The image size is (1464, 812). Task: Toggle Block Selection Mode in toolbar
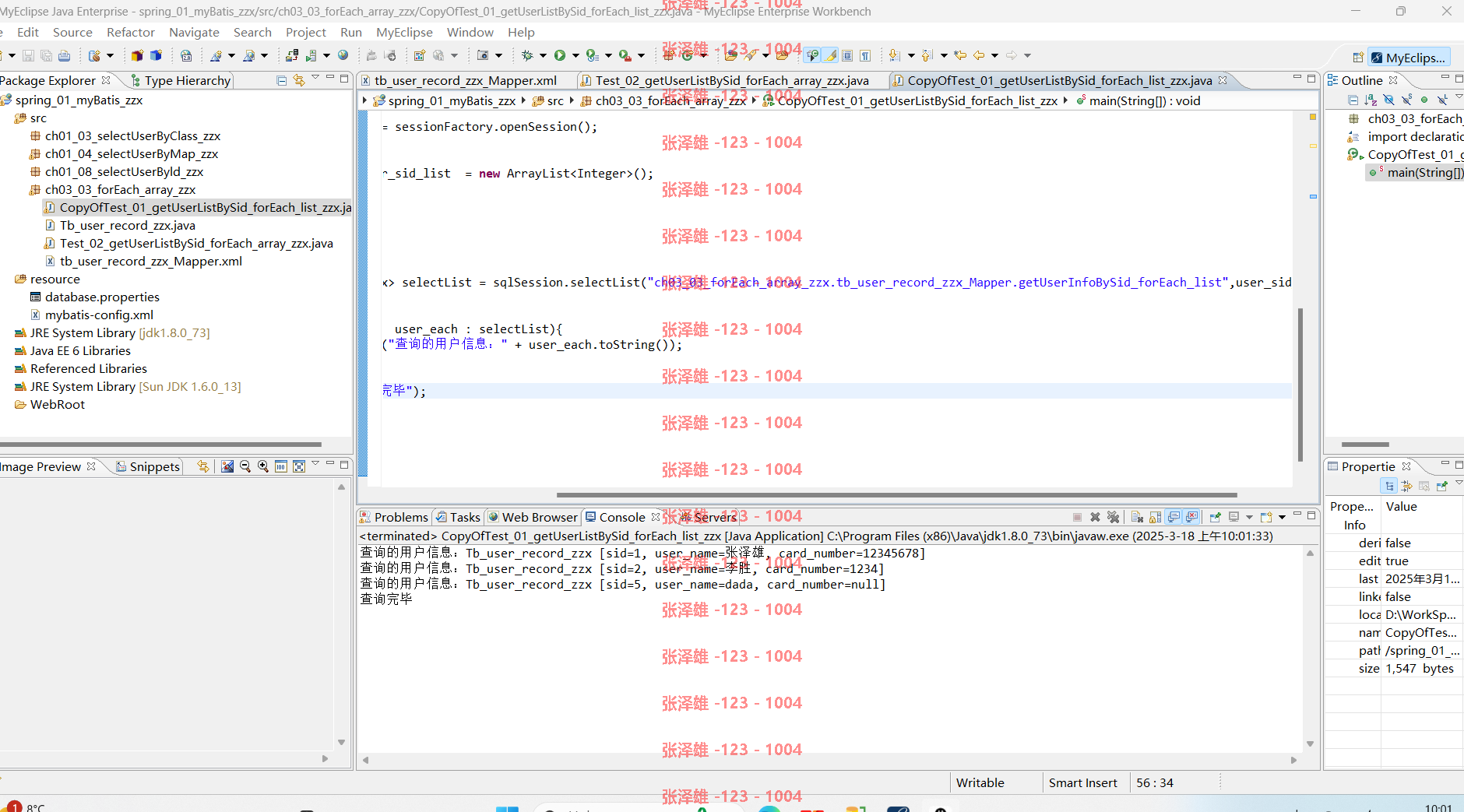coord(847,55)
